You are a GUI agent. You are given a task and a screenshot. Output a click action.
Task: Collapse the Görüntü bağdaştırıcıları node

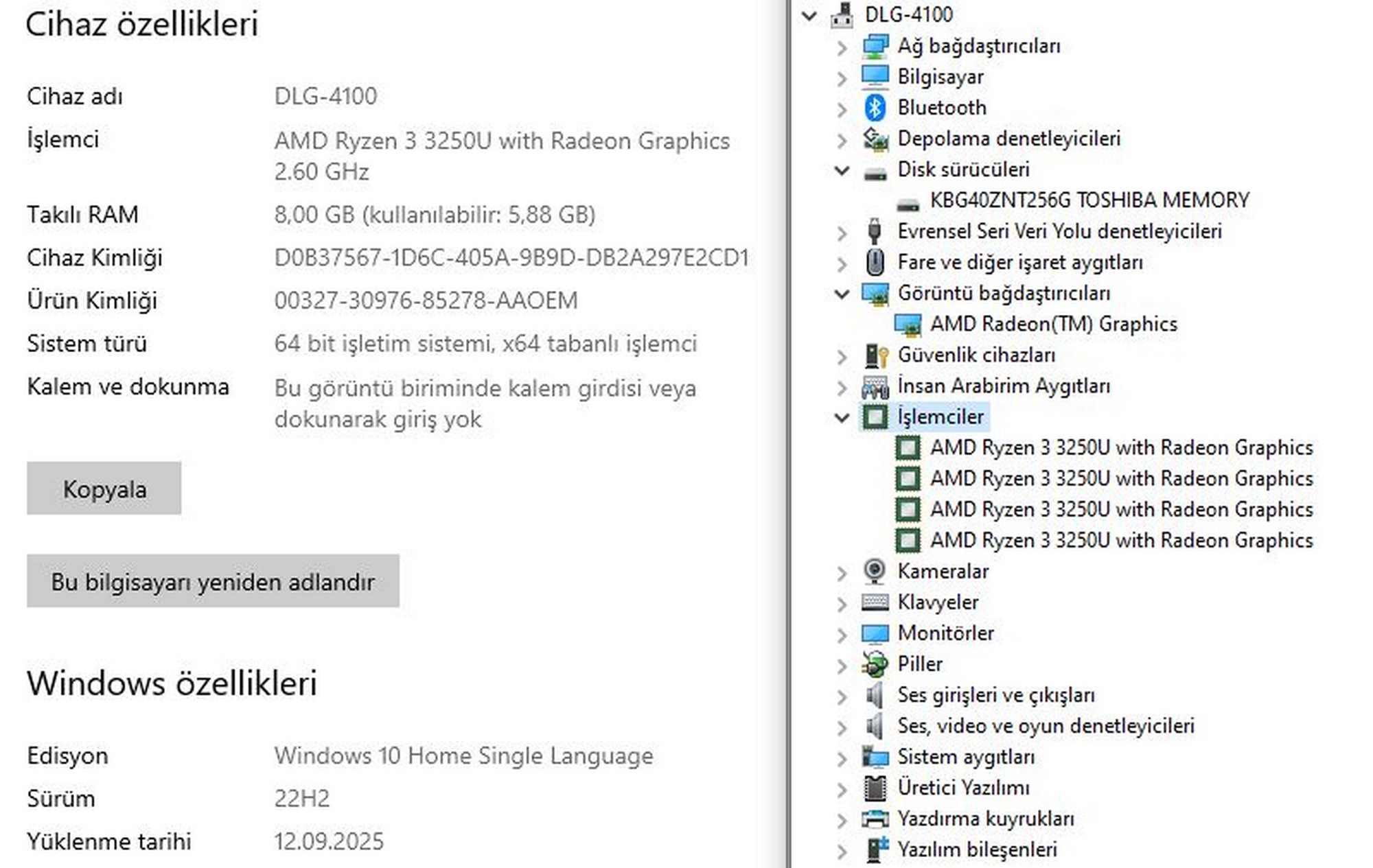click(842, 294)
